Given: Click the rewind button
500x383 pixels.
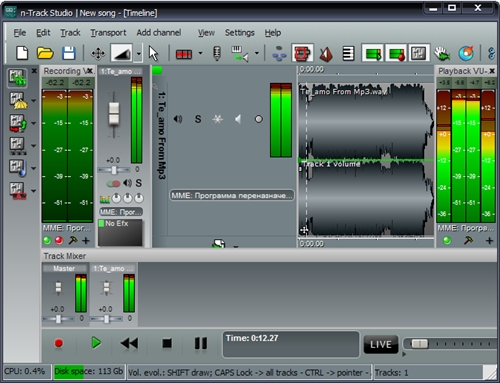Looking at the screenshot, I should coord(129,343).
